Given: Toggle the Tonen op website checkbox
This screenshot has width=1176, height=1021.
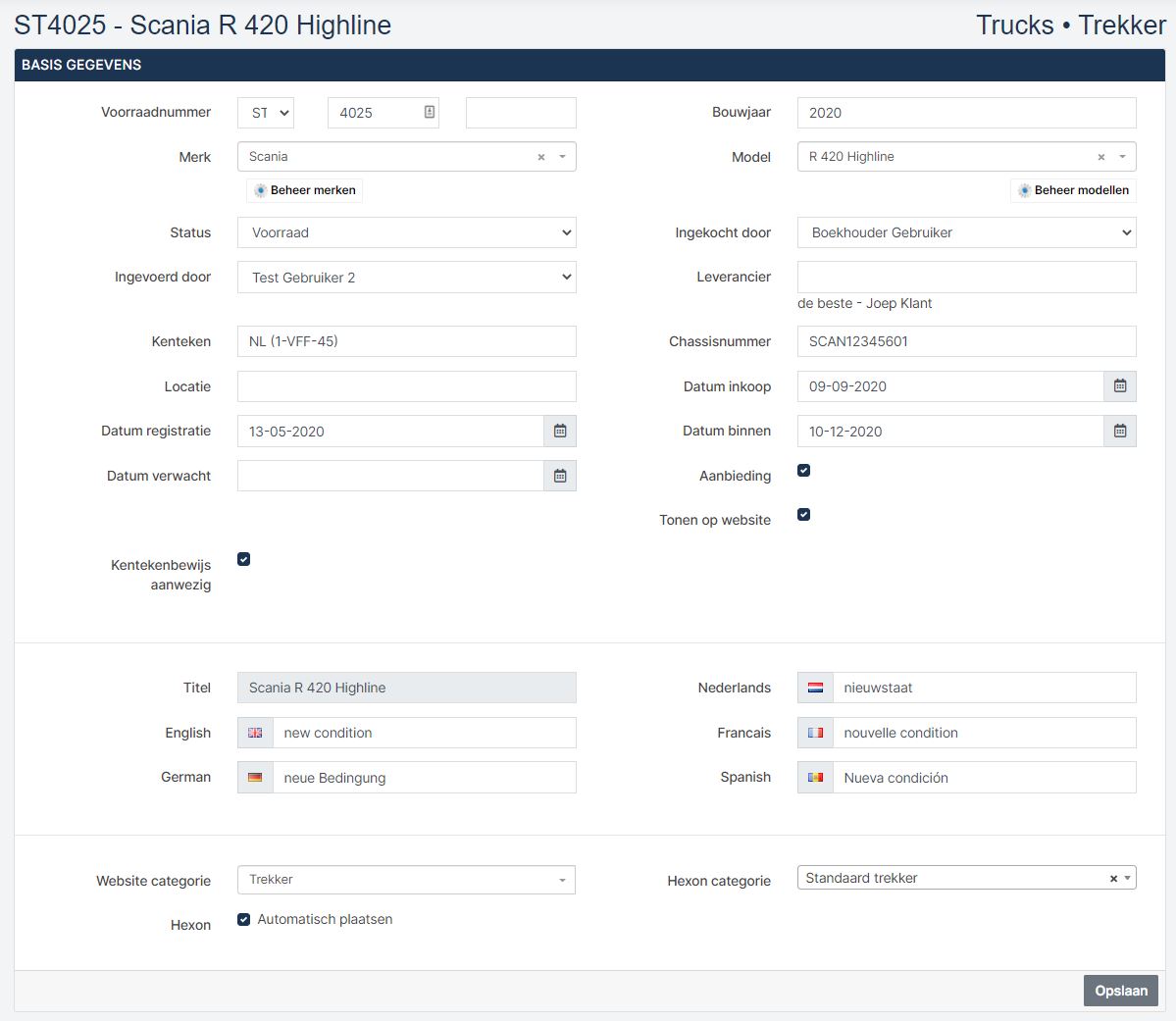Looking at the screenshot, I should pyautogui.click(x=804, y=515).
